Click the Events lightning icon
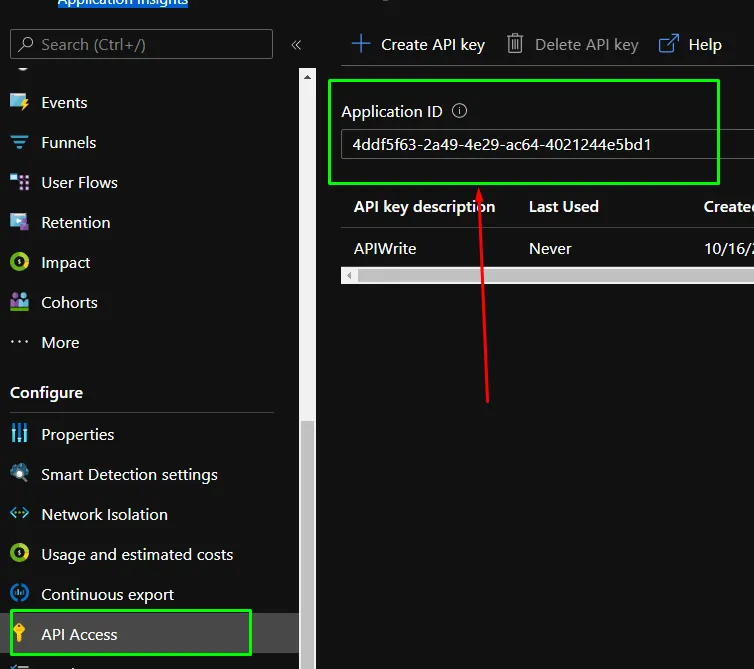This screenshot has height=669, width=754. (20, 102)
